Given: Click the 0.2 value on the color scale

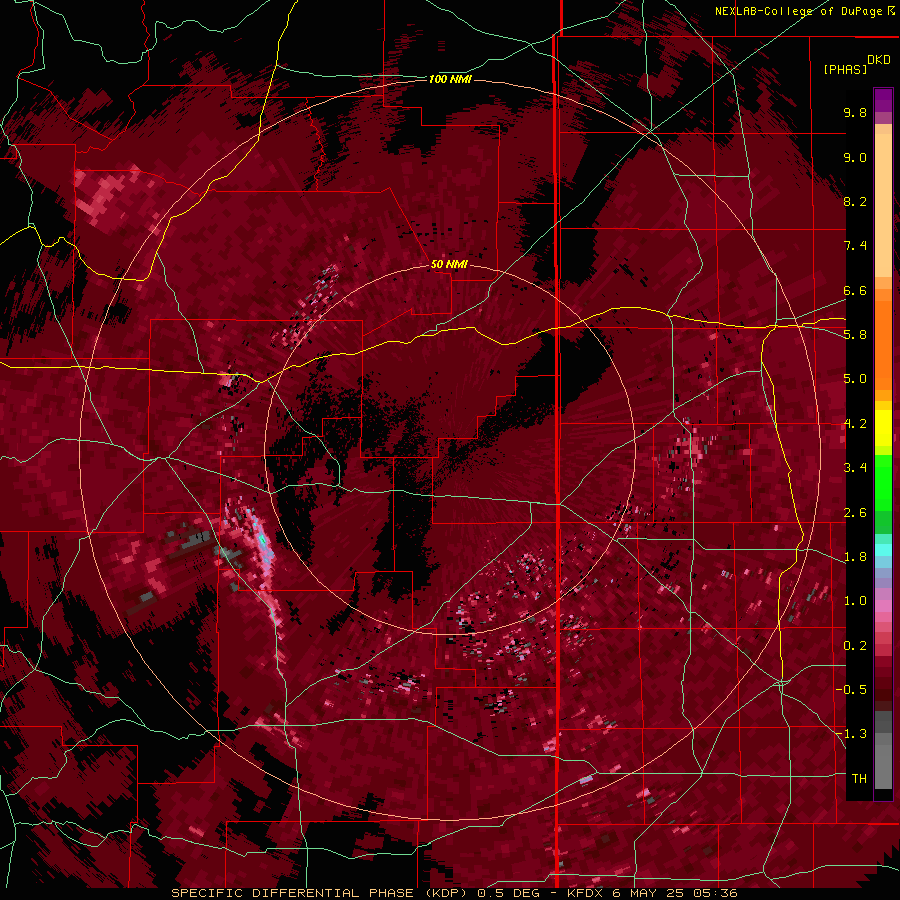Looking at the screenshot, I should [855, 646].
